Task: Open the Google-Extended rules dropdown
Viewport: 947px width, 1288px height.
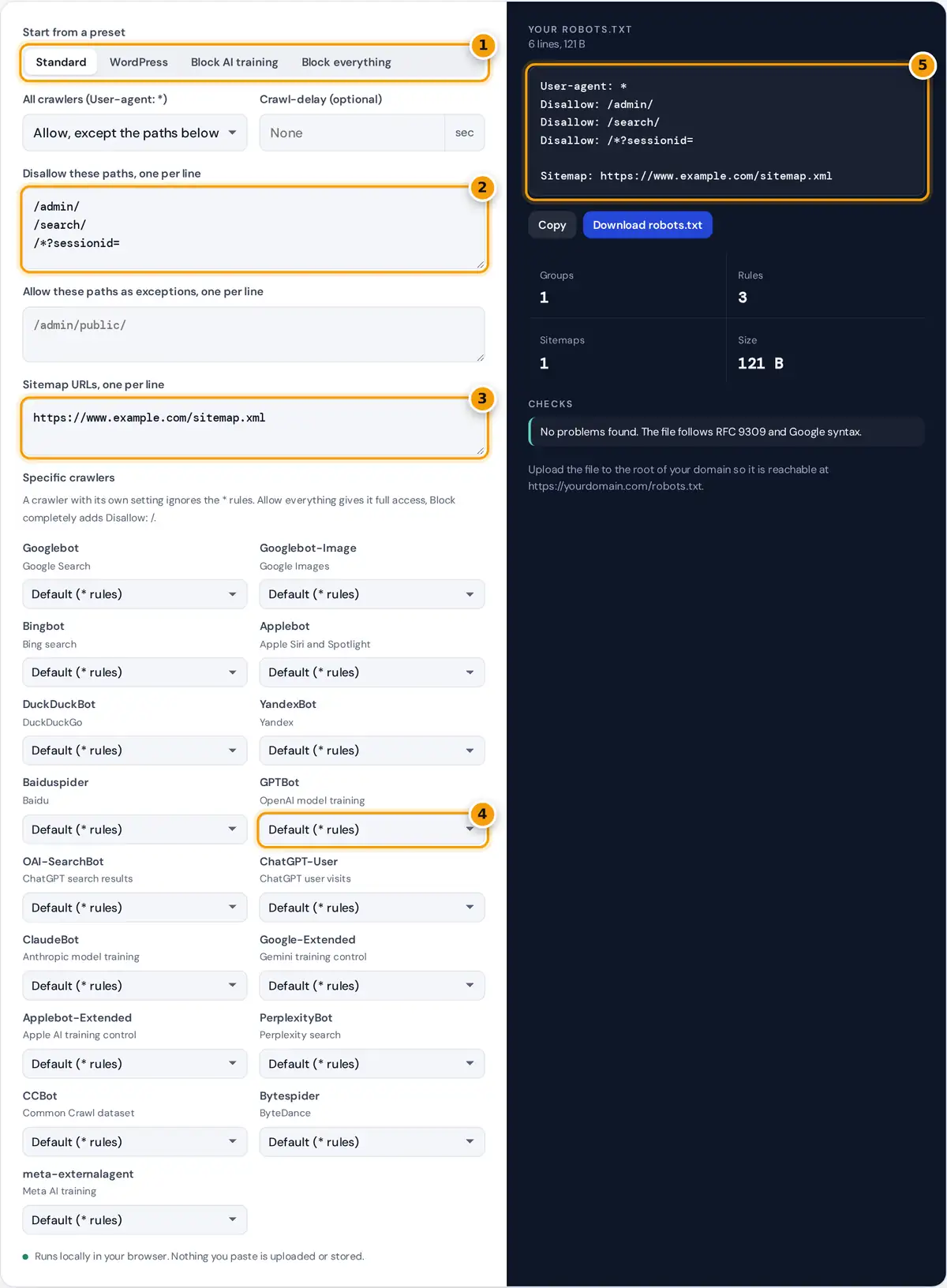Action: 372,986
